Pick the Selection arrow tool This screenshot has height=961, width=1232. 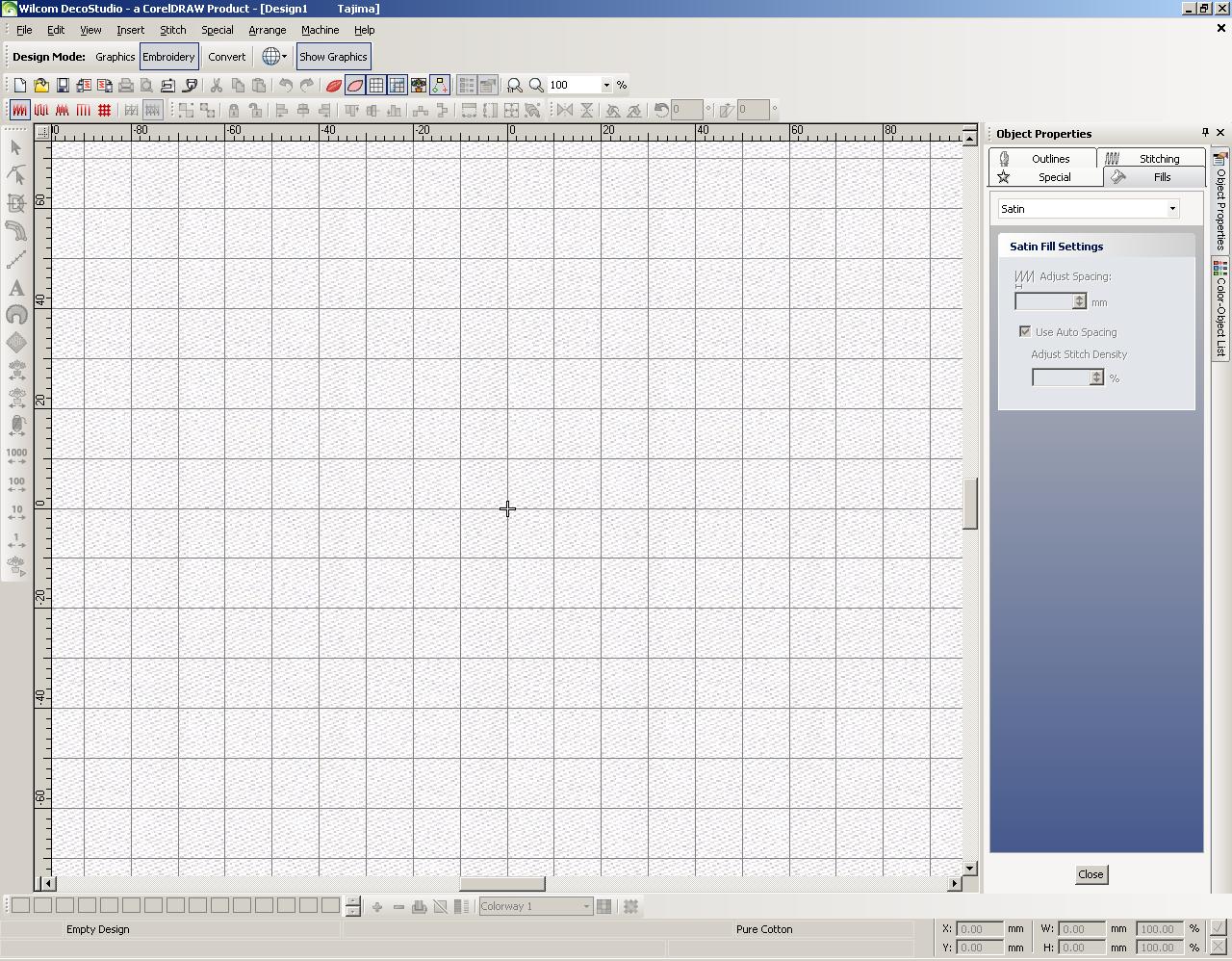click(15, 147)
